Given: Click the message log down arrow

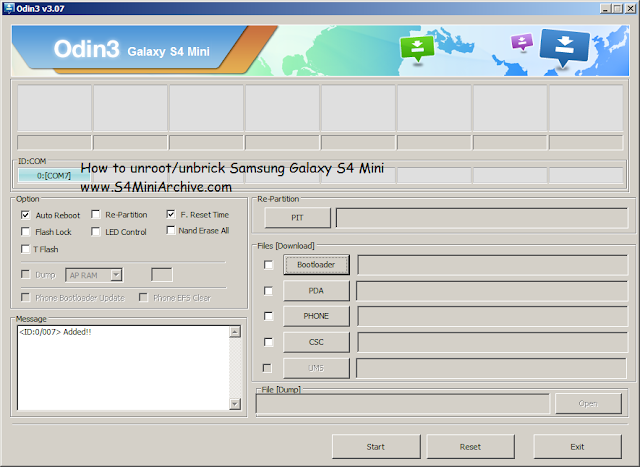Looking at the screenshot, I should (235, 404).
